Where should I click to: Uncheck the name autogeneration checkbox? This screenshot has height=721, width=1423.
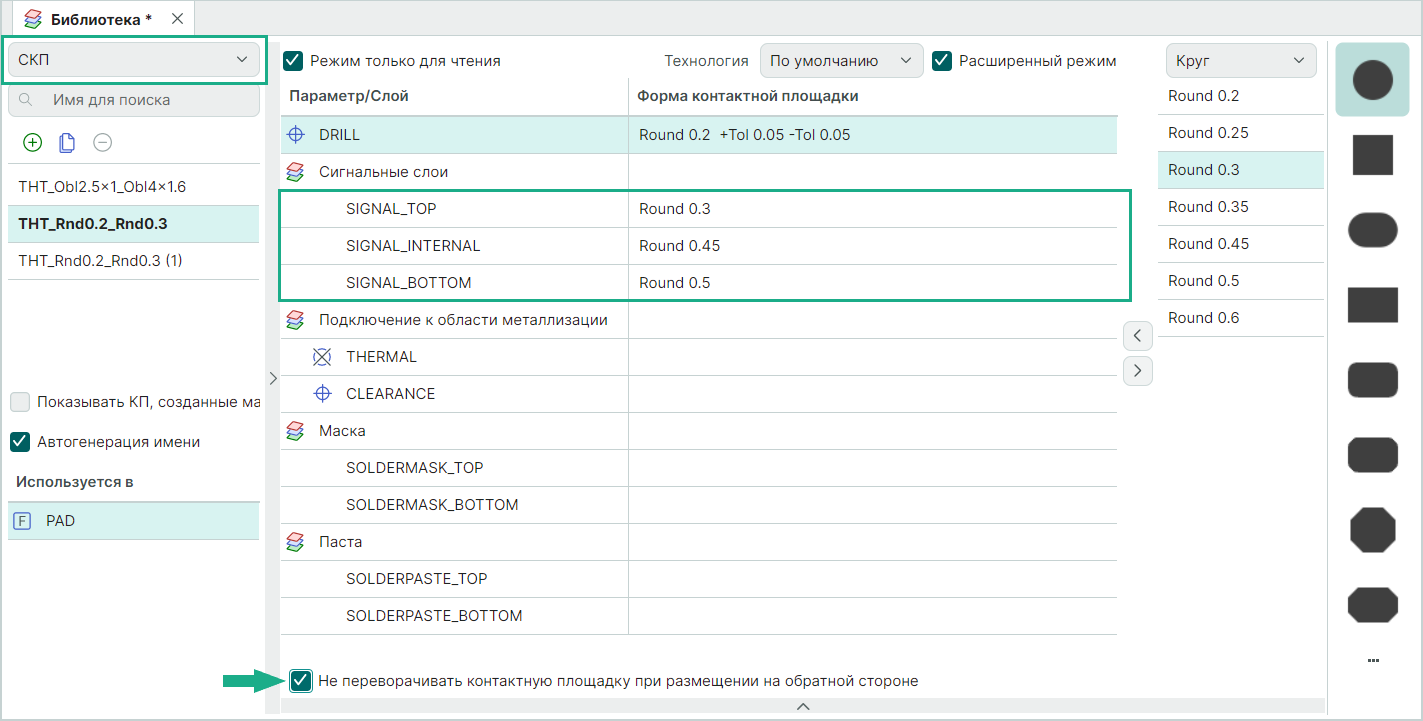[x=20, y=441]
